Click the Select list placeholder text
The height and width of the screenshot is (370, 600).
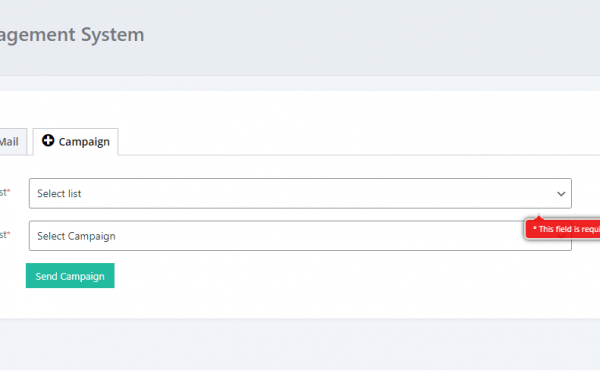point(59,194)
